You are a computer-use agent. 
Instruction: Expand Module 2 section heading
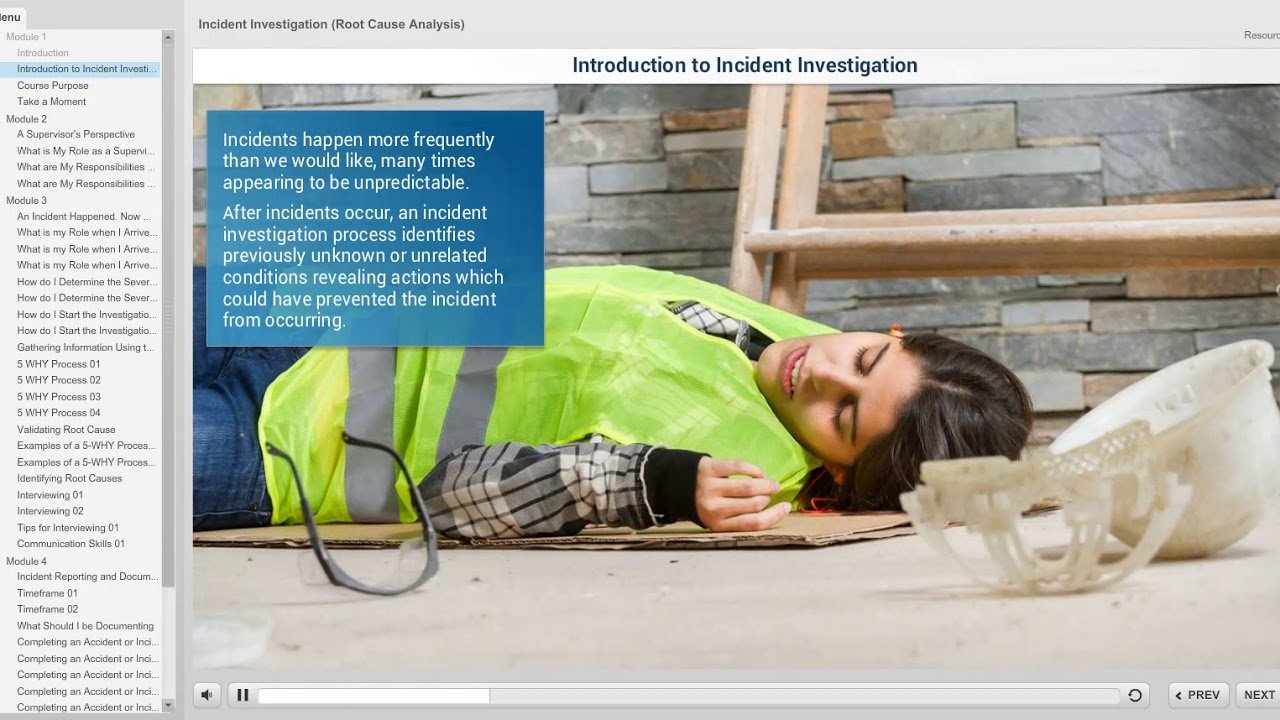coord(26,119)
